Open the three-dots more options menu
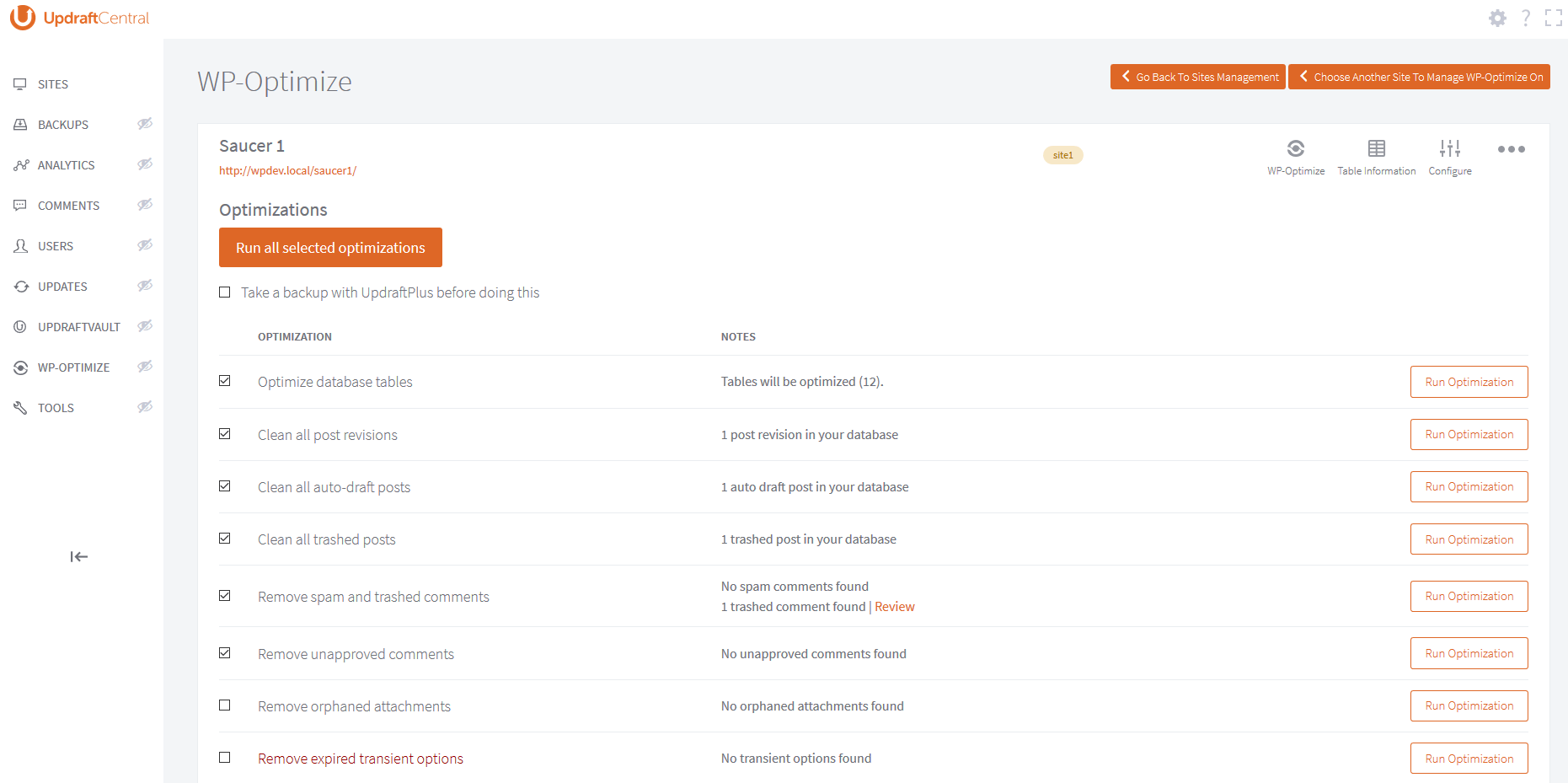The height and width of the screenshot is (783, 1568). coord(1512,149)
